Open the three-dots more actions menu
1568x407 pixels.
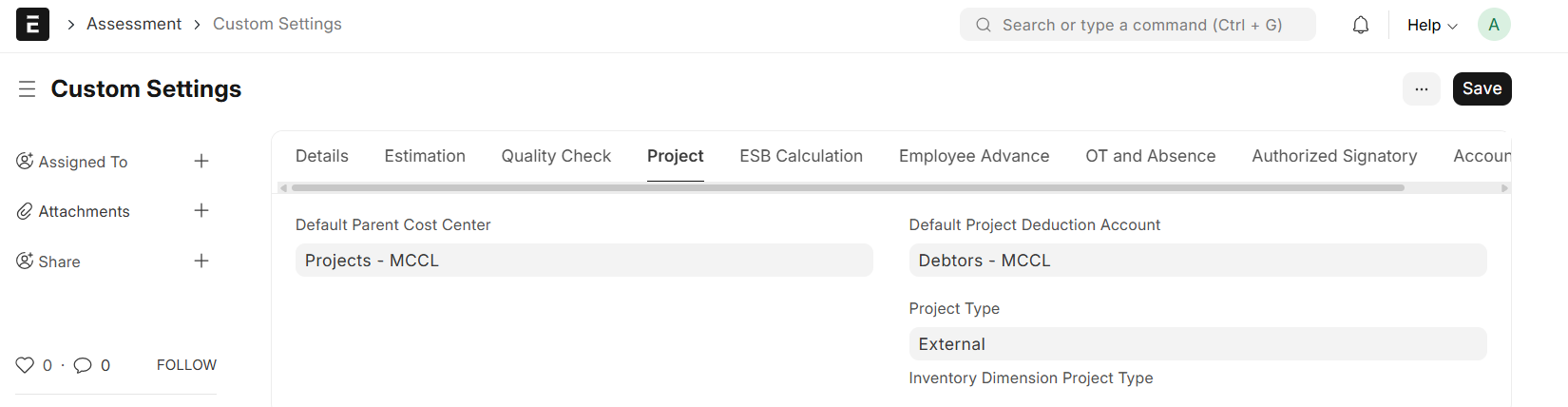1422,89
